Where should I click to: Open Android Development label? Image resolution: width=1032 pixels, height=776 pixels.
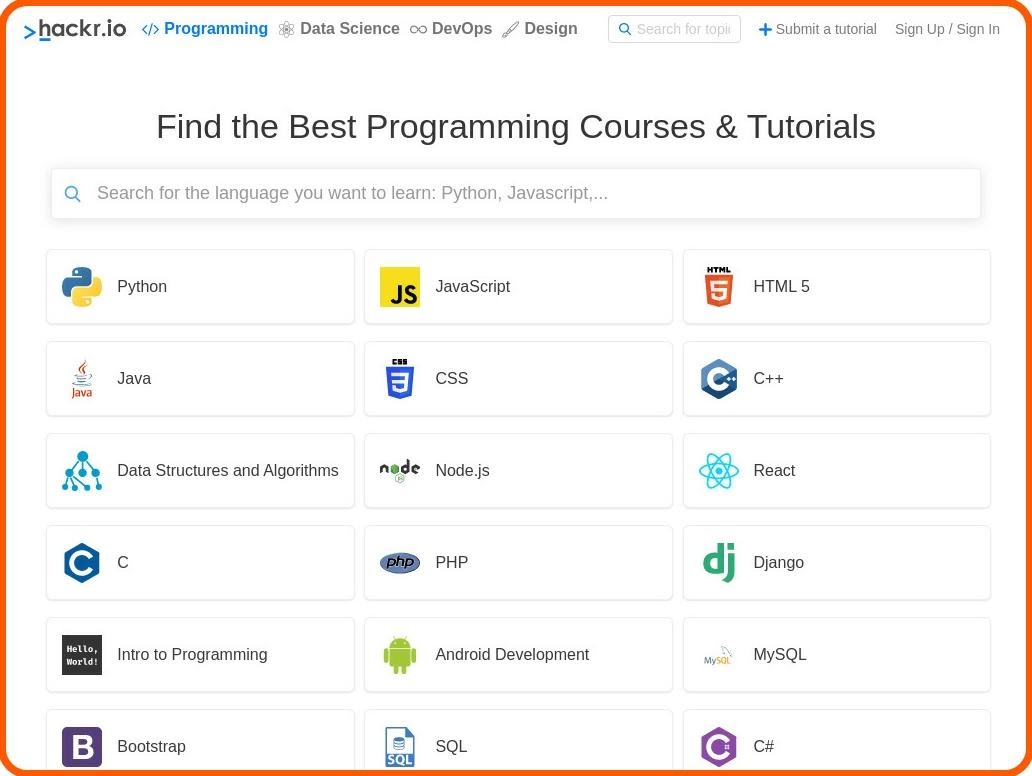click(511, 655)
